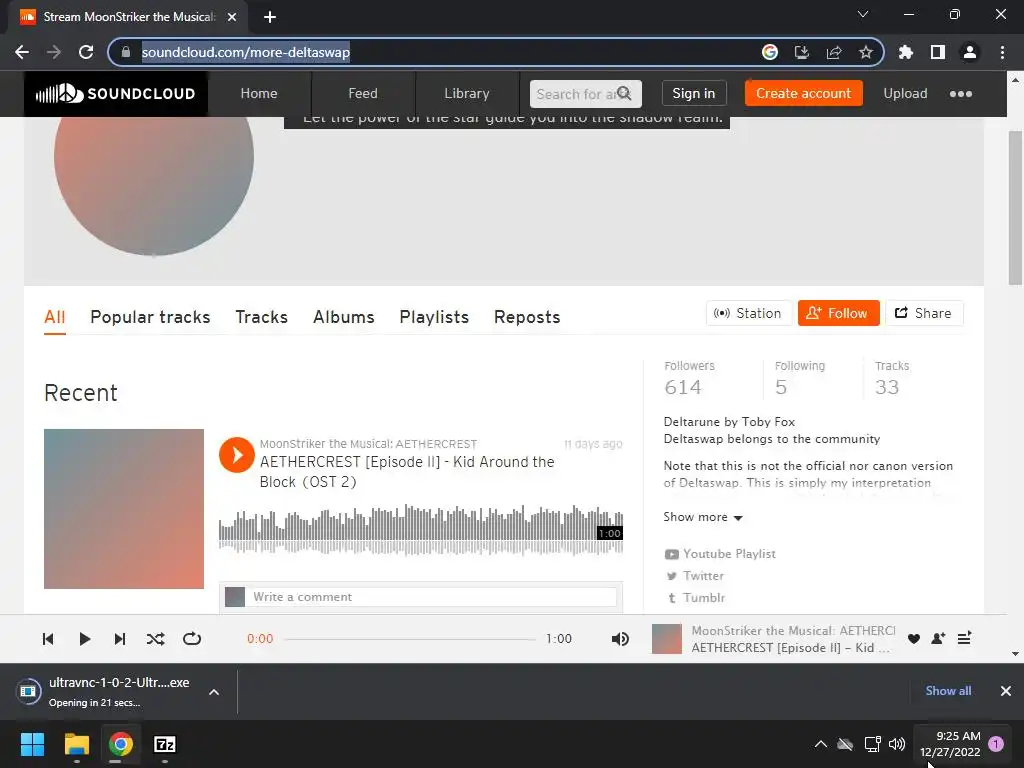Toggle repeat in the player bar

[x=192, y=639]
